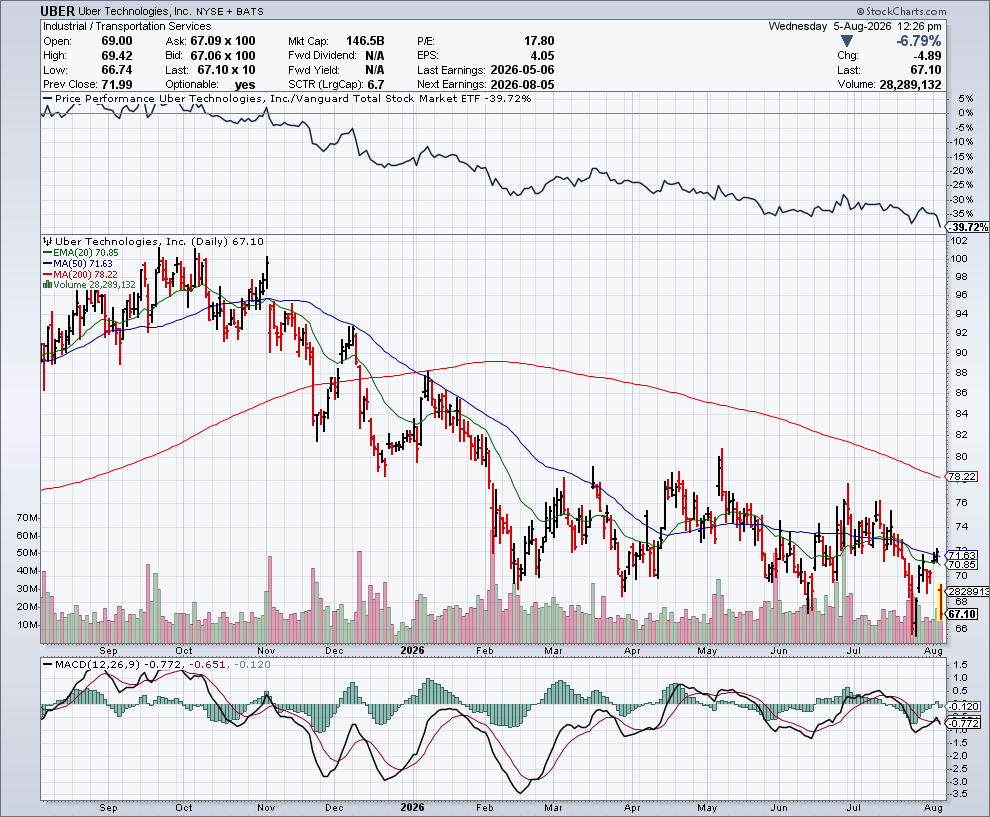
Task: Click the Feb label under MACD panel
Action: 485,808
